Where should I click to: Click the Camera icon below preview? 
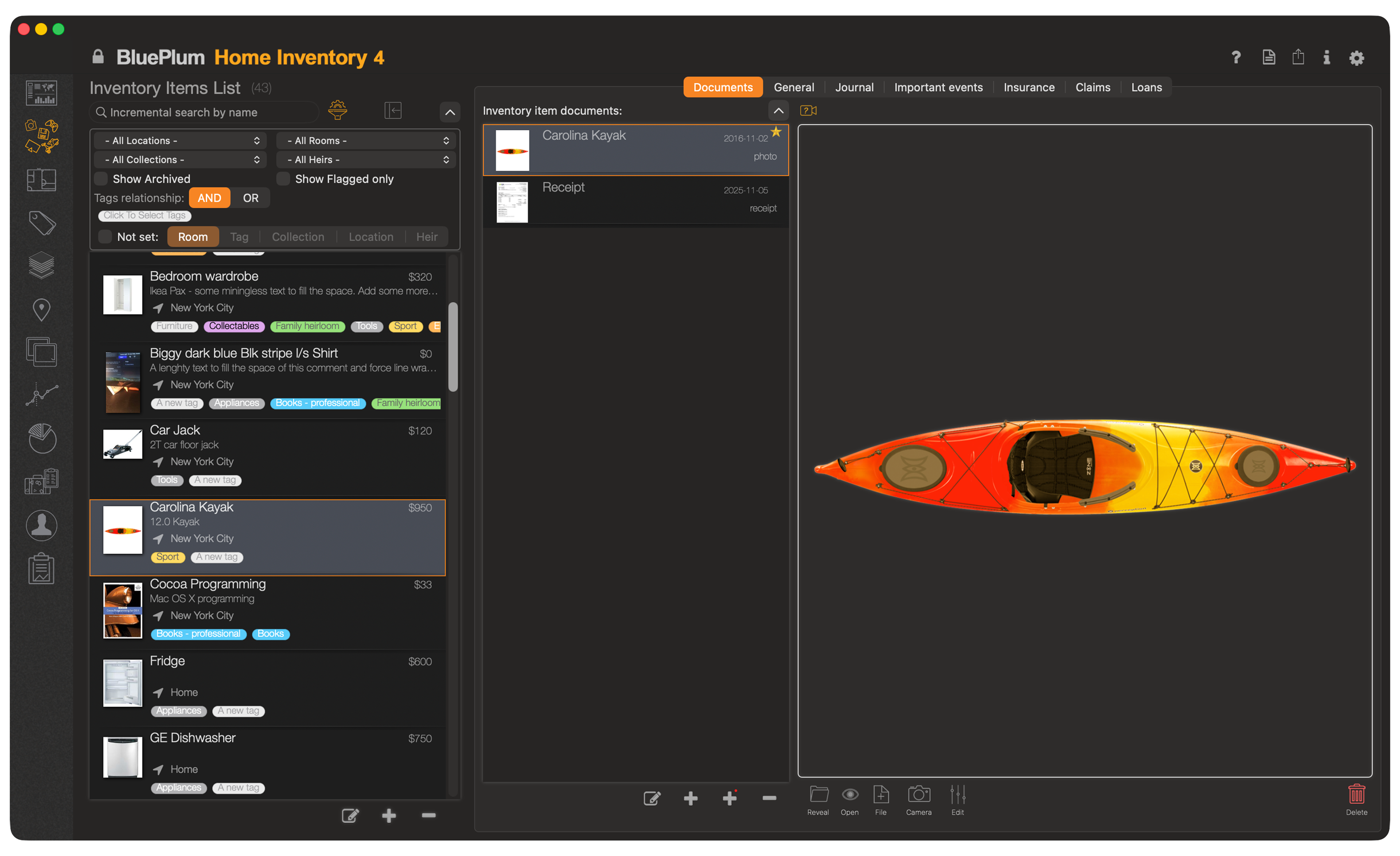tap(918, 795)
